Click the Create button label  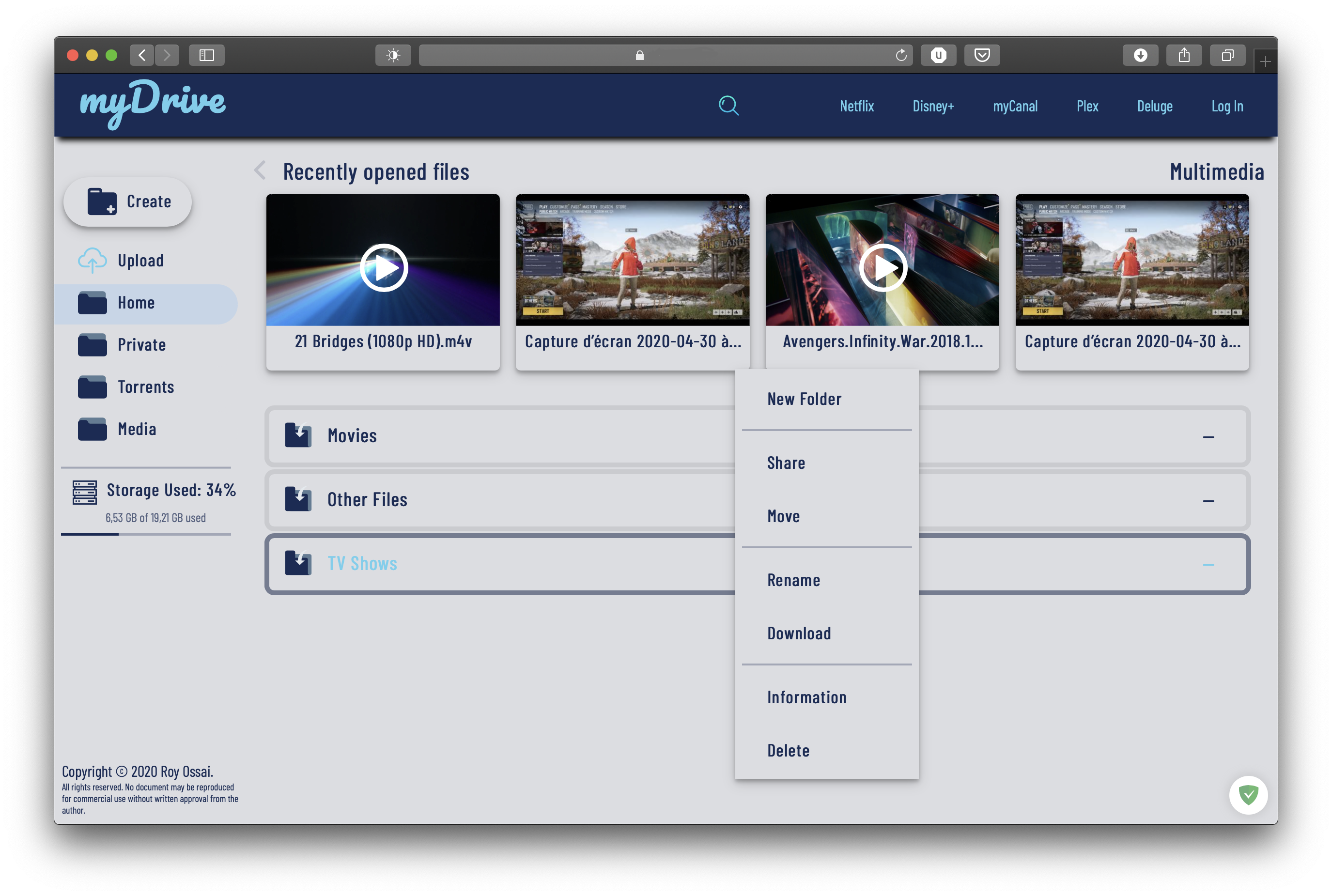(x=149, y=201)
